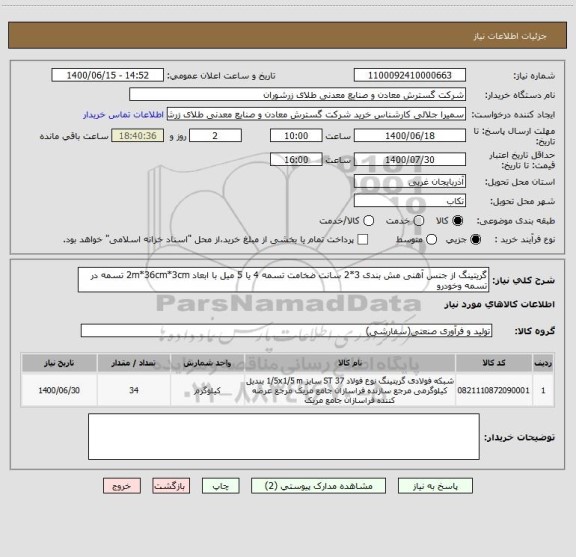Image resolution: width=576 pixels, height=557 pixels.
Task: Open مشاهده مدارک پیوستی (2) attachments
Action: click(x=318, y=486)
